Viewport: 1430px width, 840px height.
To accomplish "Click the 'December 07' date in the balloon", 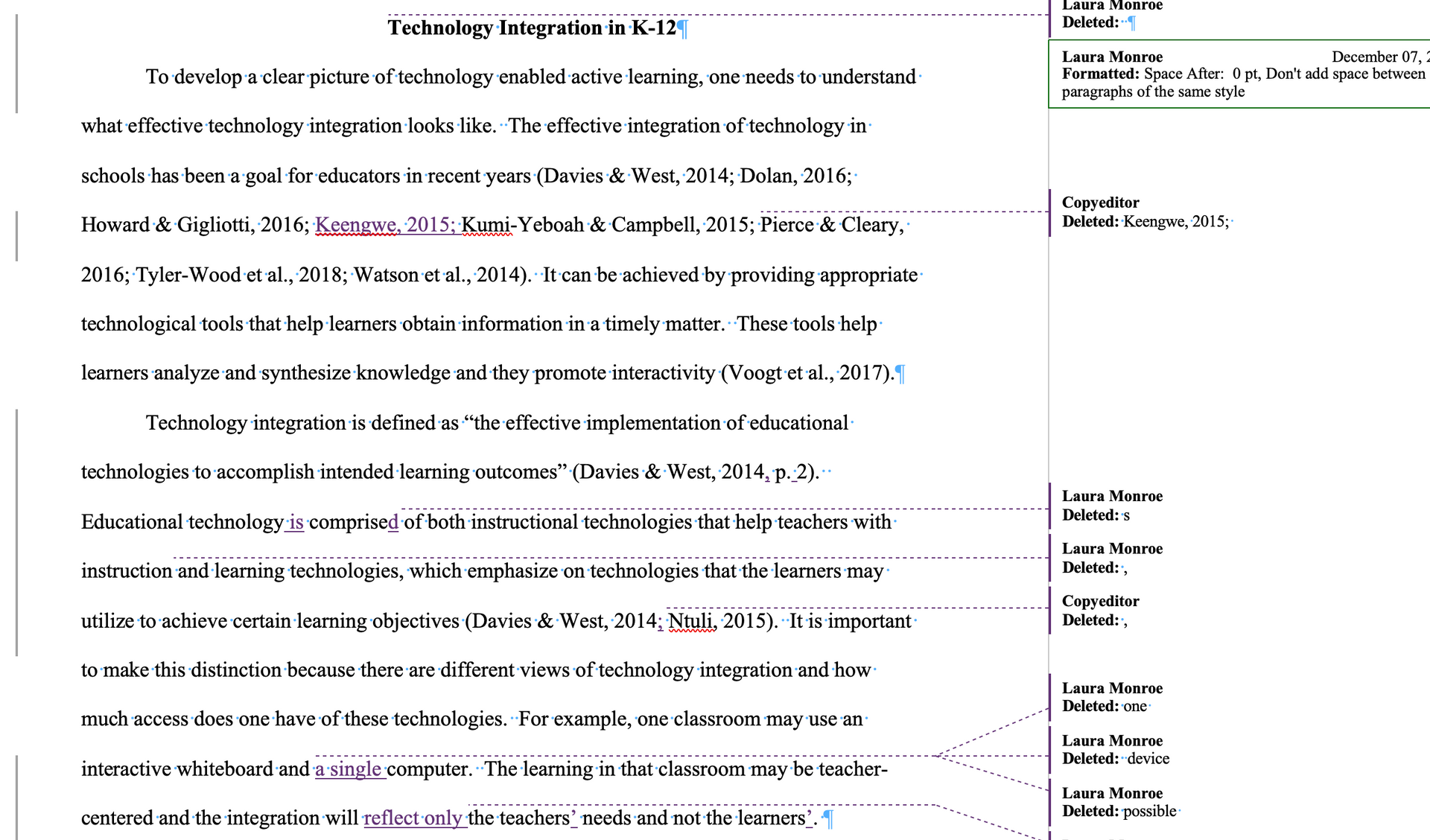I will [x=1374, y=57].
